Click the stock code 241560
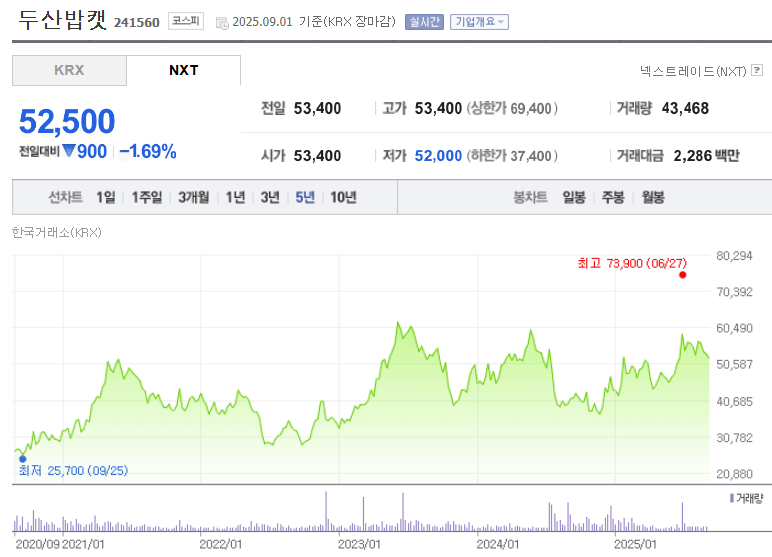This screenshot has width=772, height=557. [137, 23]
